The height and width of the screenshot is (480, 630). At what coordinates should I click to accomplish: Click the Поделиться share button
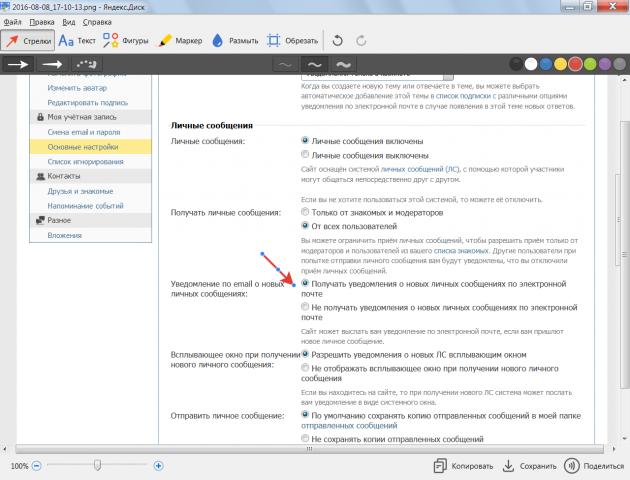click(594, 466)
